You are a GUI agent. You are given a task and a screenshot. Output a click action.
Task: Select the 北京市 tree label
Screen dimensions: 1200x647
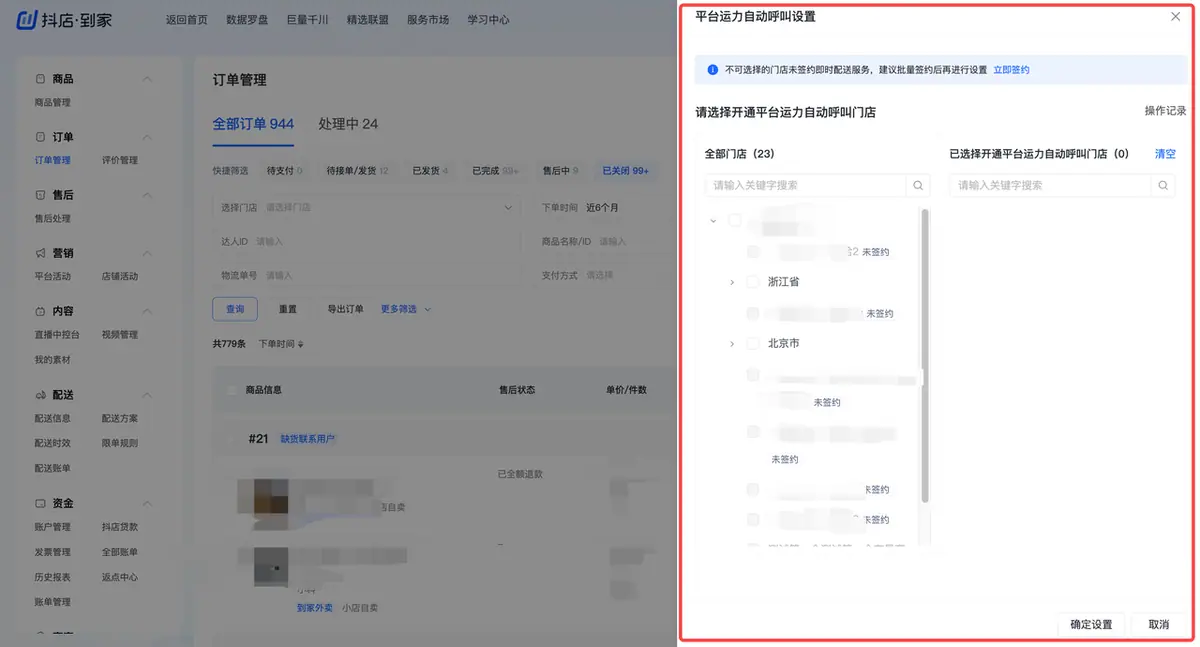pos(783,344)
